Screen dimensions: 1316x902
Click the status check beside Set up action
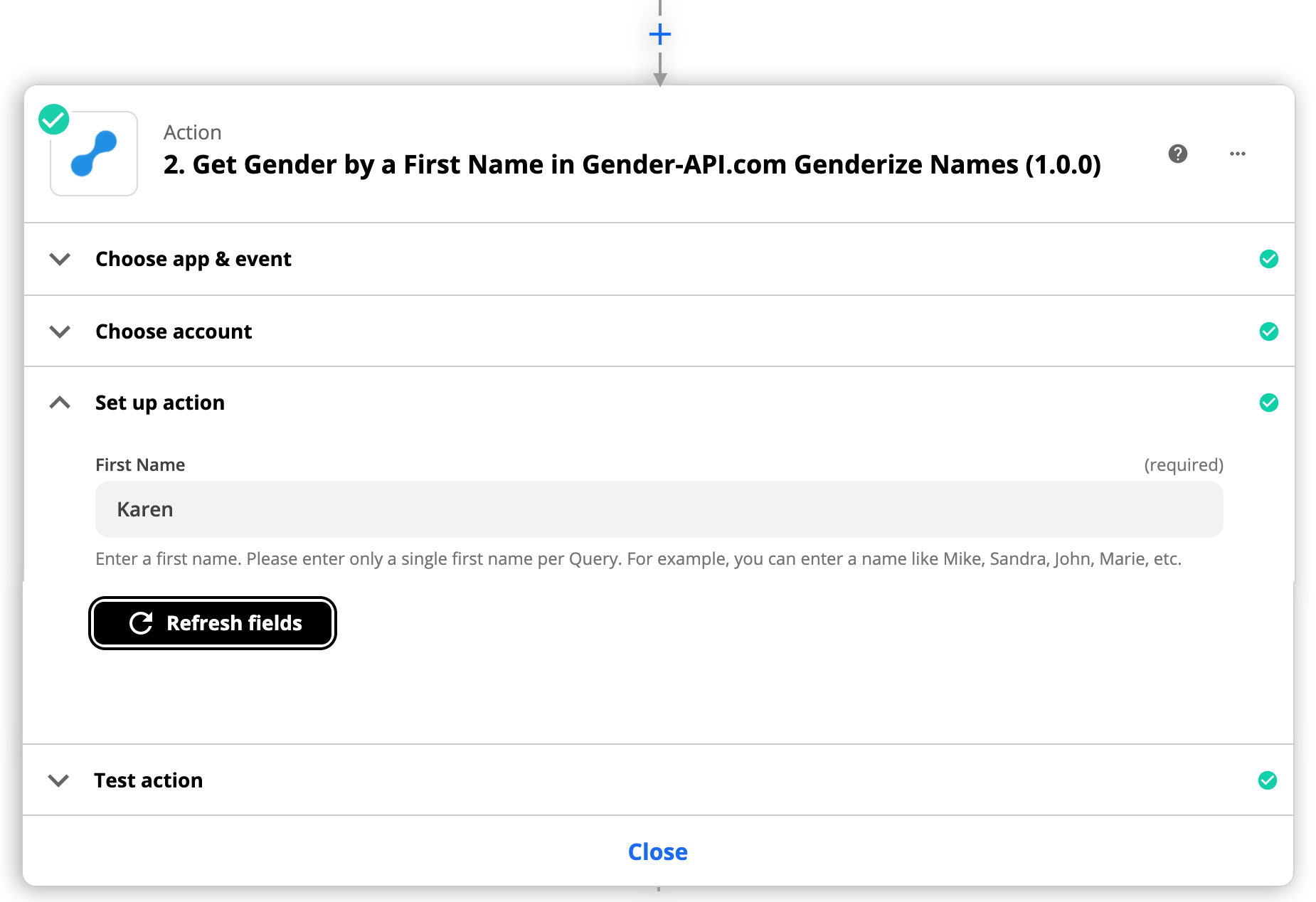click(1269, 403)
